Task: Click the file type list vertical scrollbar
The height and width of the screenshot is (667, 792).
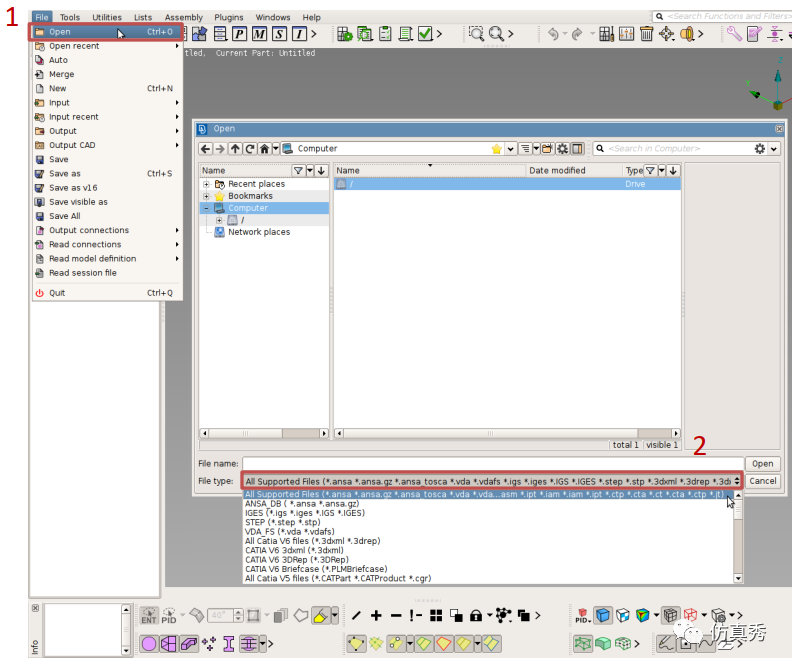Action: pyautogui.click(x=738, y=537)
